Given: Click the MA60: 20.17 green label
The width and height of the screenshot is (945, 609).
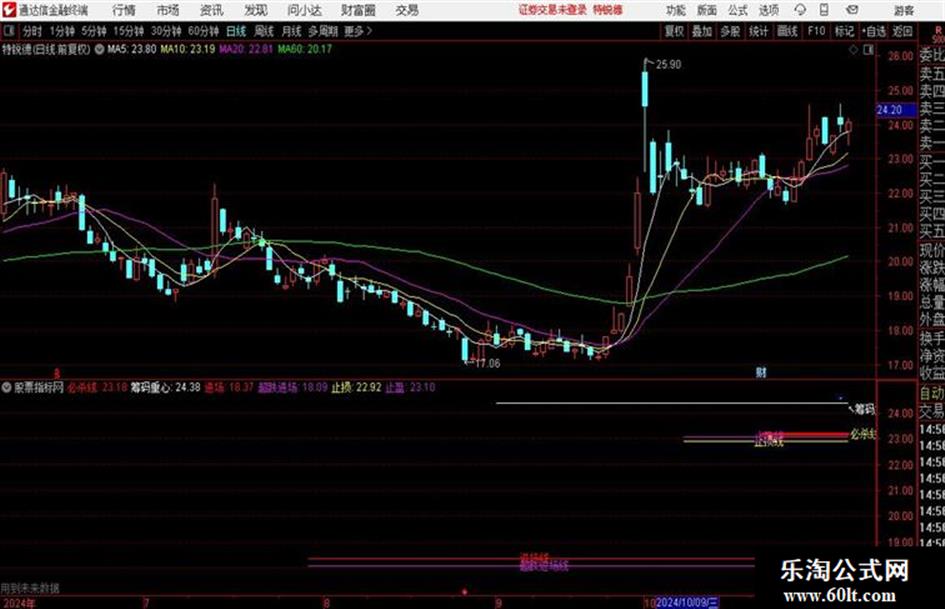Looking at the screenshot, I should pyautogui.click(x=305, y=49).
